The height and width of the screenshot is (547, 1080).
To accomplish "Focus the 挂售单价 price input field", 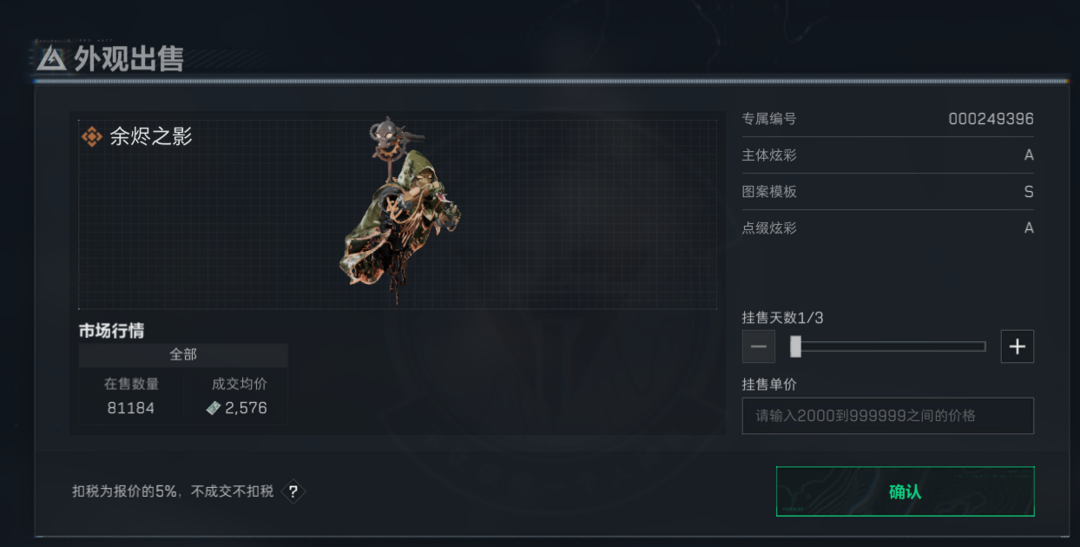I will (887, 415).
